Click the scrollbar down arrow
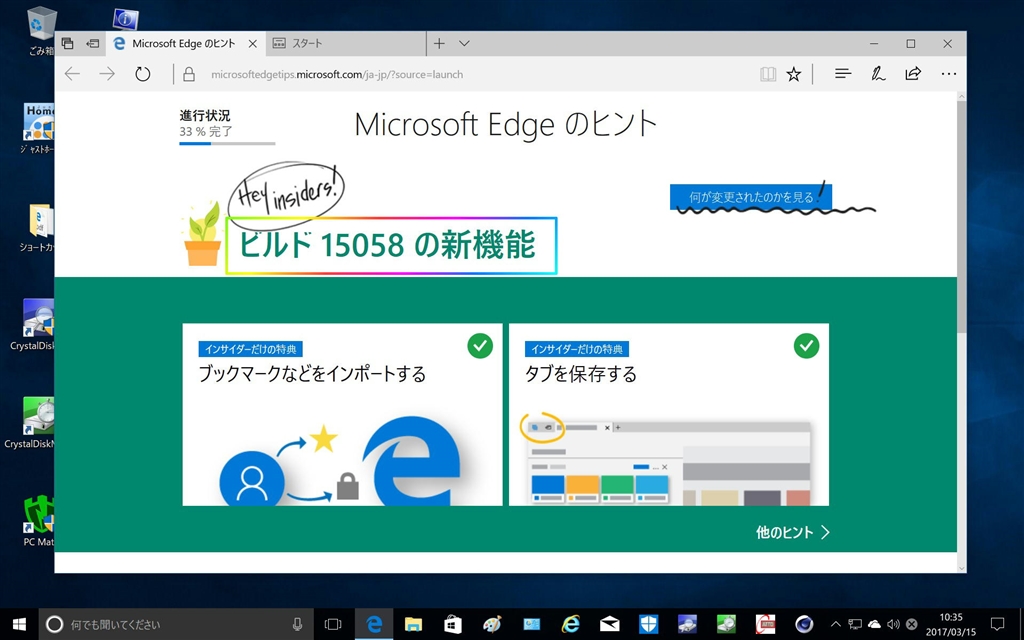 (961, 568)
